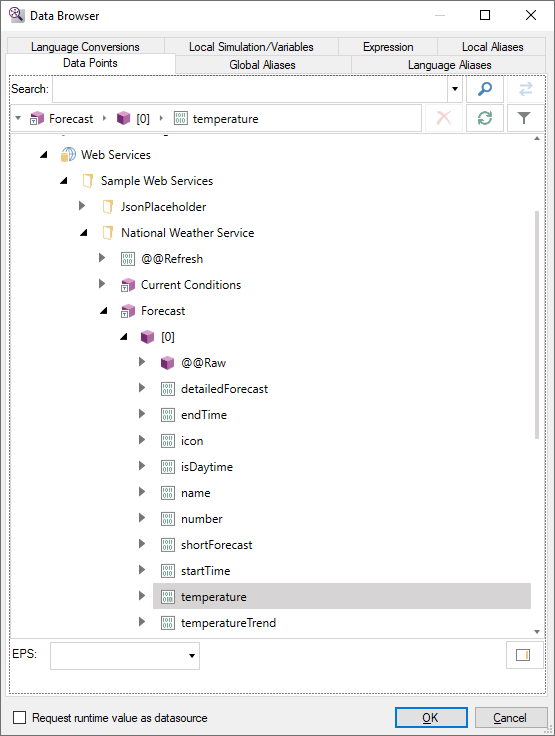This screenshot has width=555, height=736.
Task: Click the magnifier search icon
Action: [x=485, y=89]
